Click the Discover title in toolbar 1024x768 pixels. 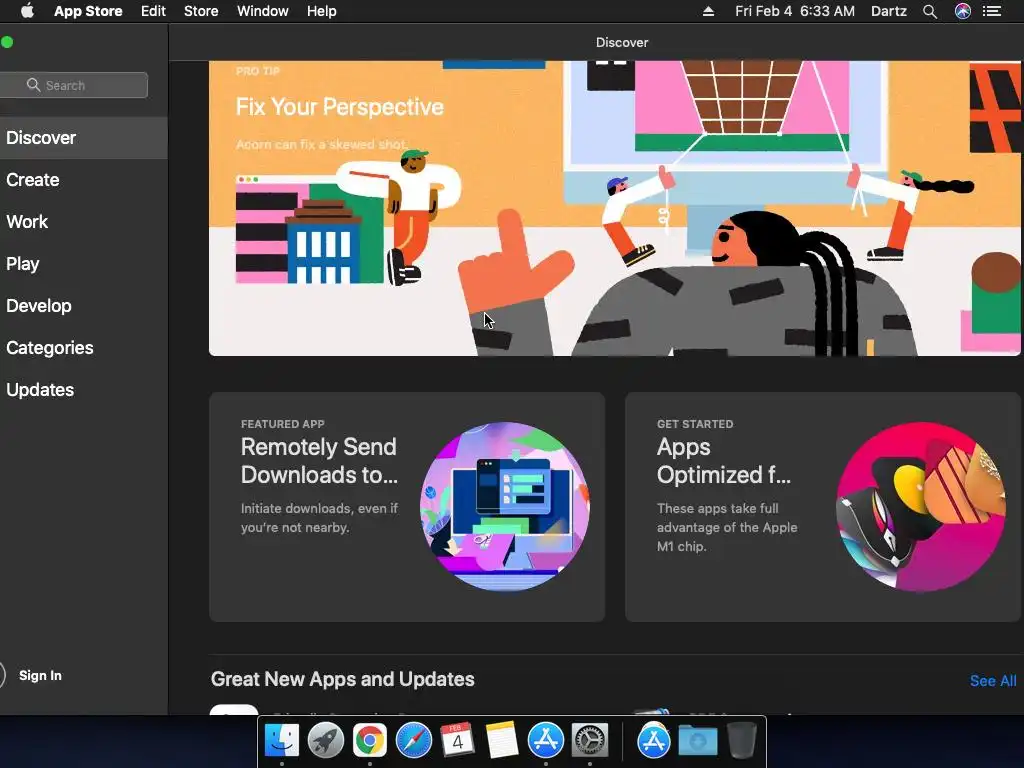[622, 42]
